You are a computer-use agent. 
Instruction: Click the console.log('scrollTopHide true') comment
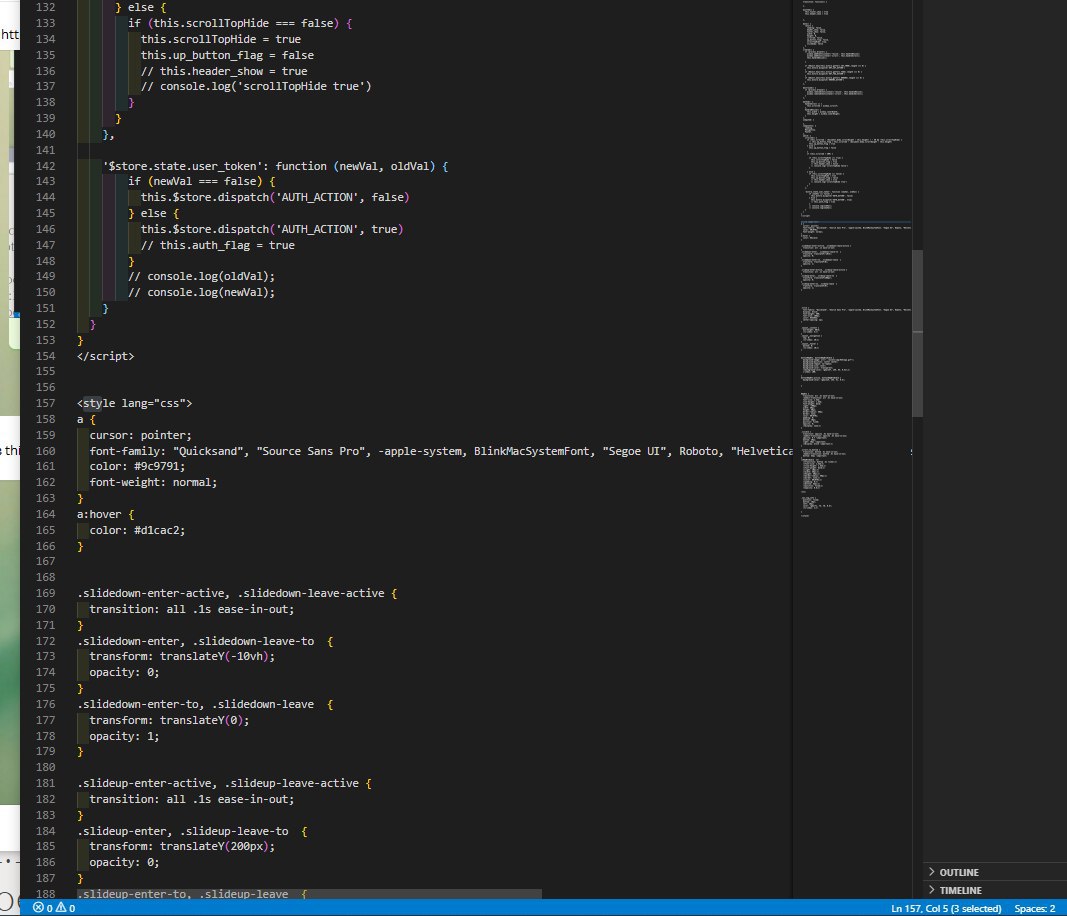pos(256,86)
